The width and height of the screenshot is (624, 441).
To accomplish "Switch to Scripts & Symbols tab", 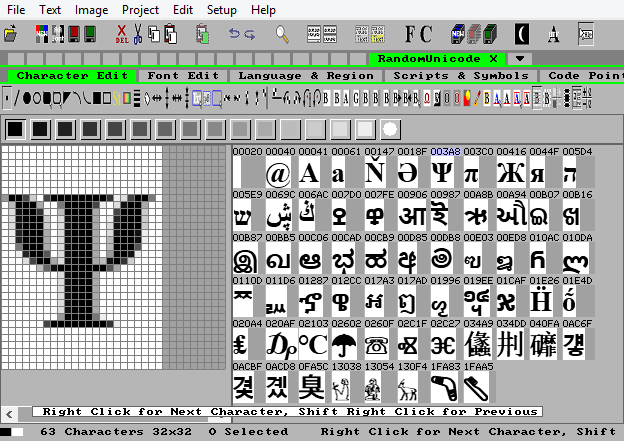I will click(461, 76).
